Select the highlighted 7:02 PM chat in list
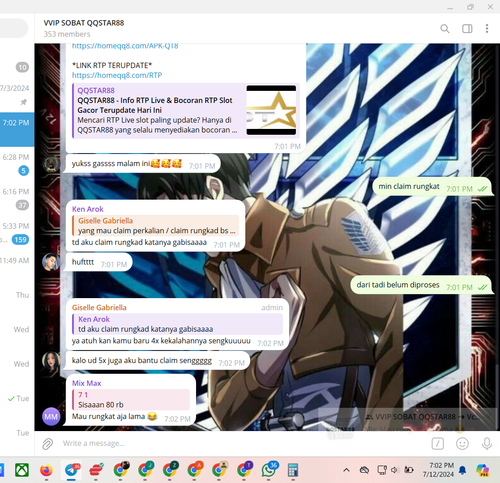 17,129
